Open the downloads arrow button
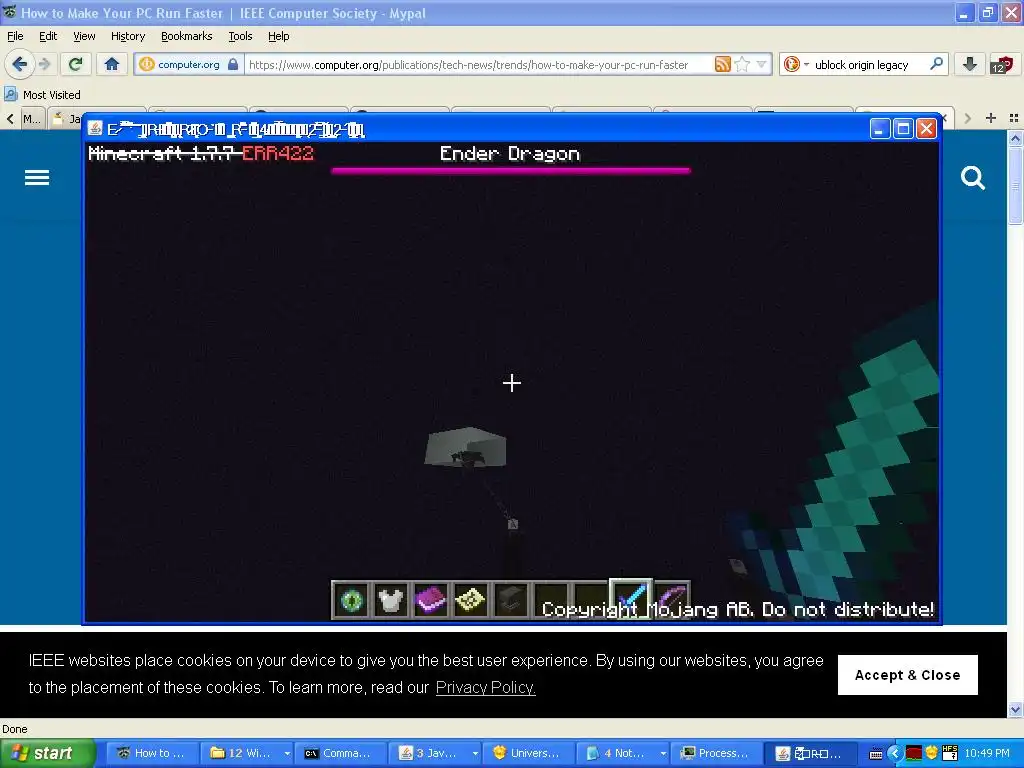Screen dimensions: 1024x768 [970, 64]
